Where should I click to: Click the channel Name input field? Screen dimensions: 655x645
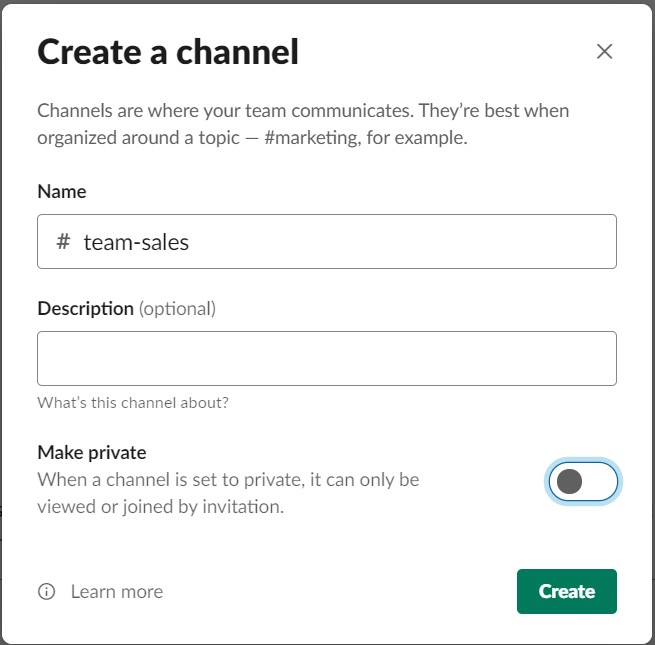pos(327,241)
